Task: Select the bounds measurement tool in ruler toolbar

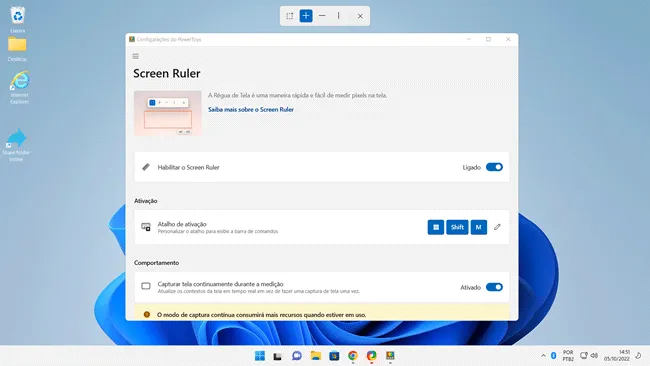Action: click(x=290, y=16)
